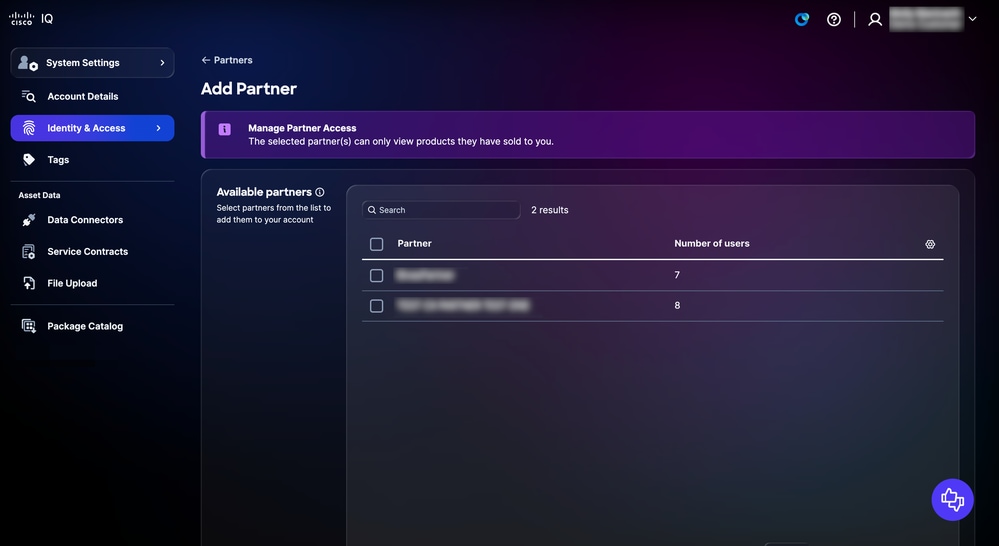This screenshot has width=999, height=546.
Task: Click the Package Catalog grid icon
Action: (x=29, y=326)
